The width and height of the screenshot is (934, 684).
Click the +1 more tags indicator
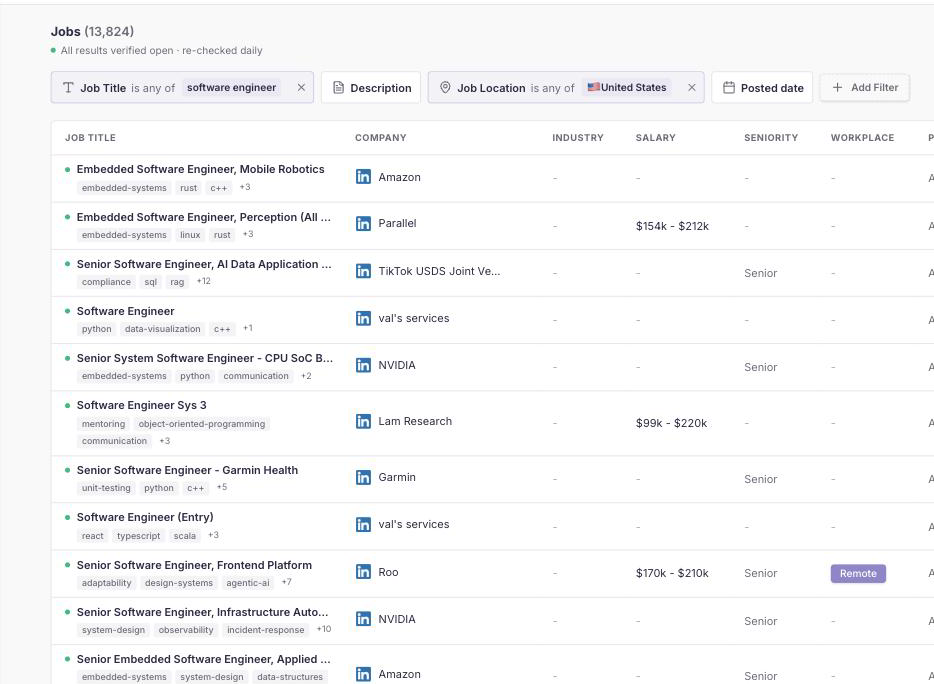(248, 328)
